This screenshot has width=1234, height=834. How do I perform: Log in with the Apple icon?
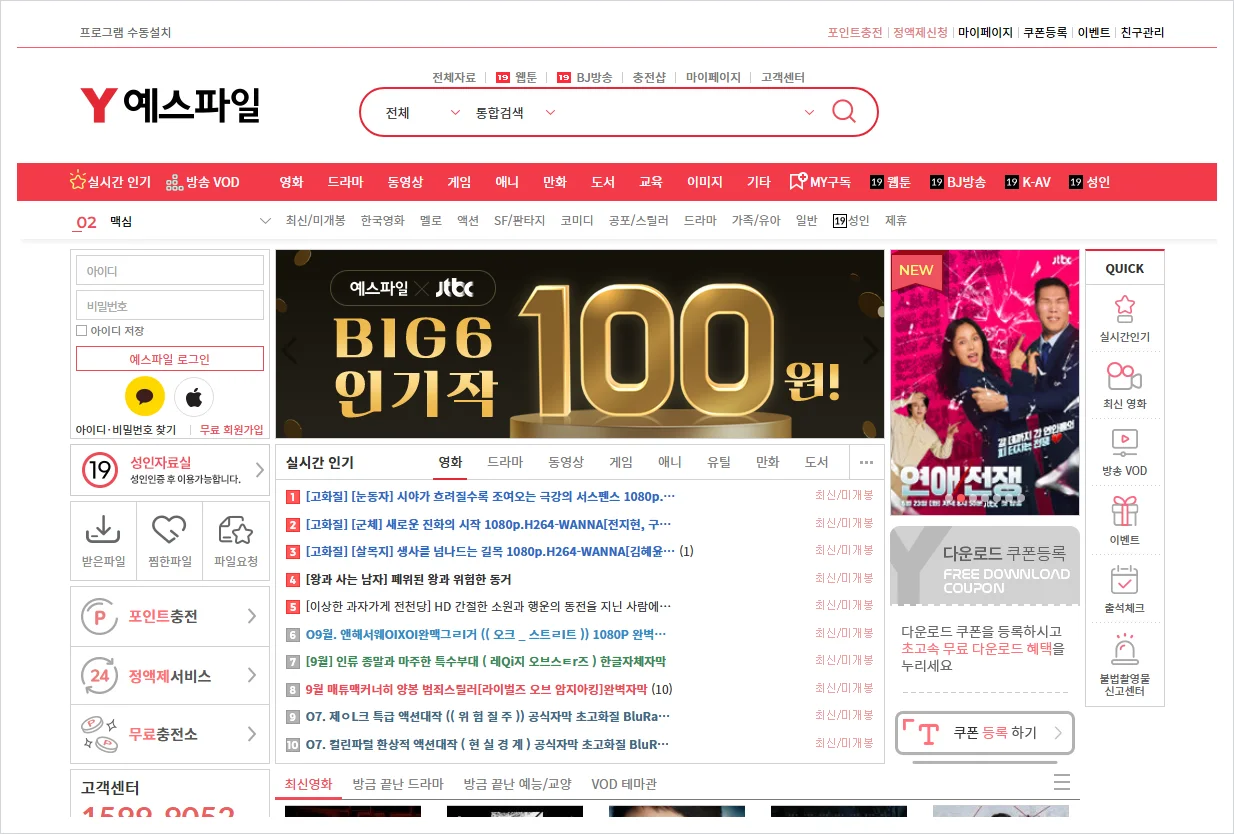click(x=194, y=397)
